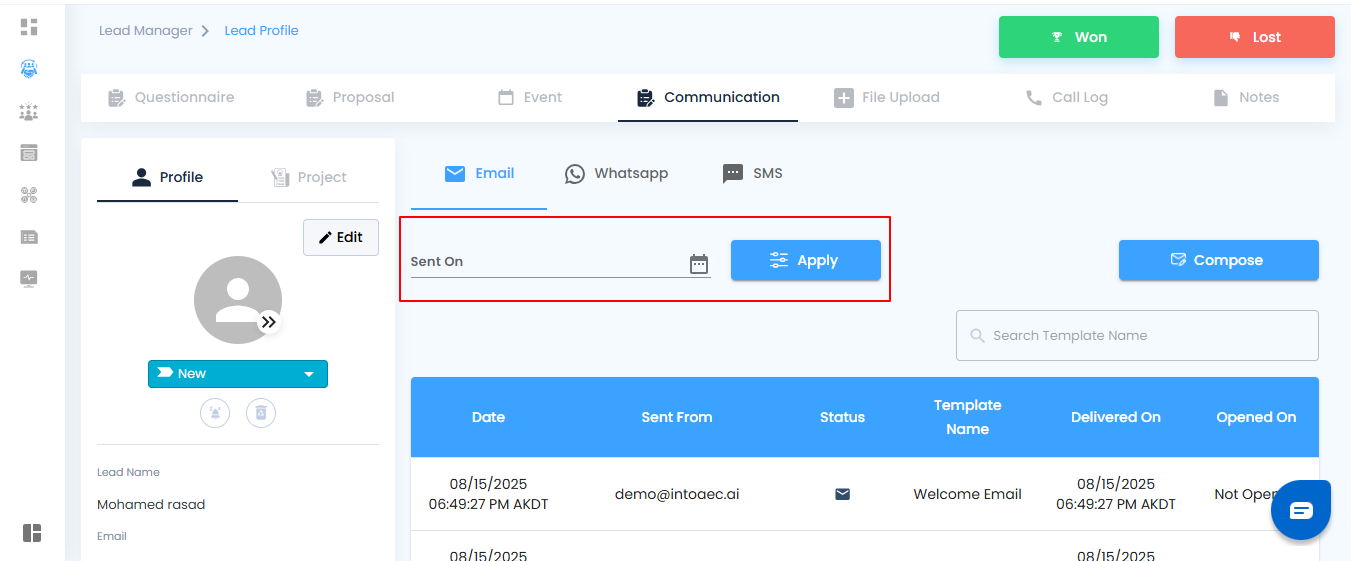
Task: Click the Status column header
Action: (842, 417)
